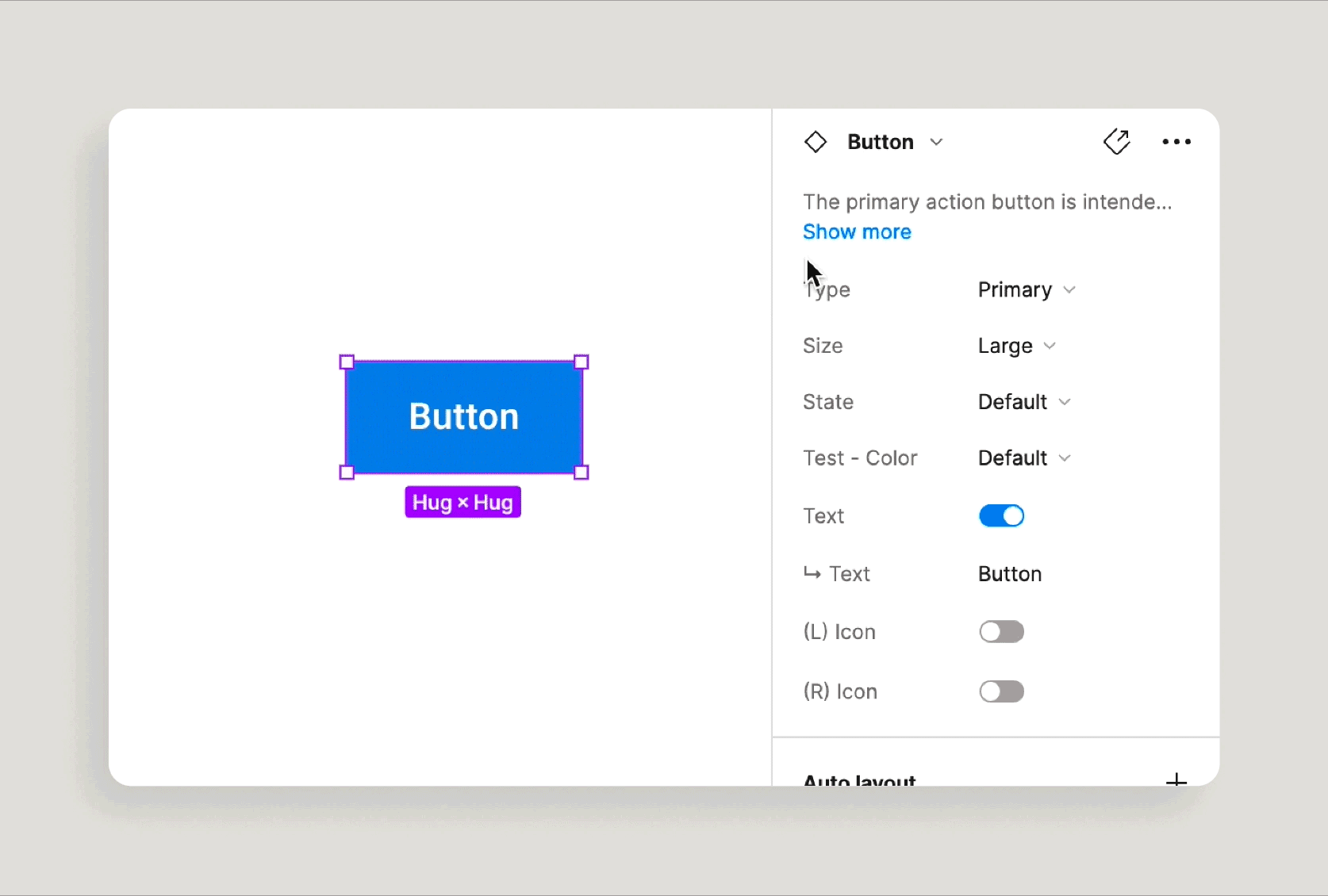
Task: Click the Test - Color property label
Action: point(860,458)
